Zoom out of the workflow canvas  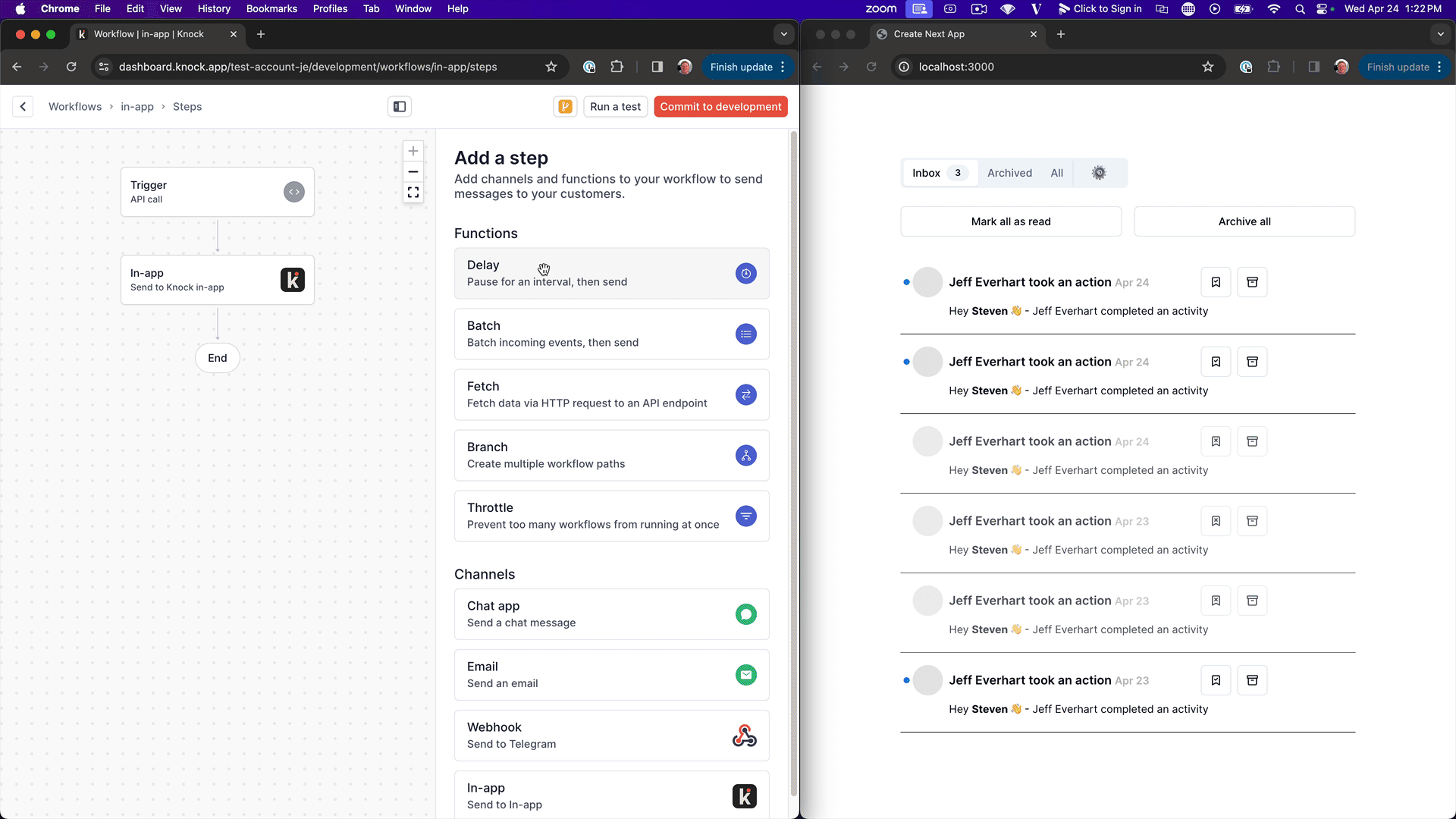point(413,172)
